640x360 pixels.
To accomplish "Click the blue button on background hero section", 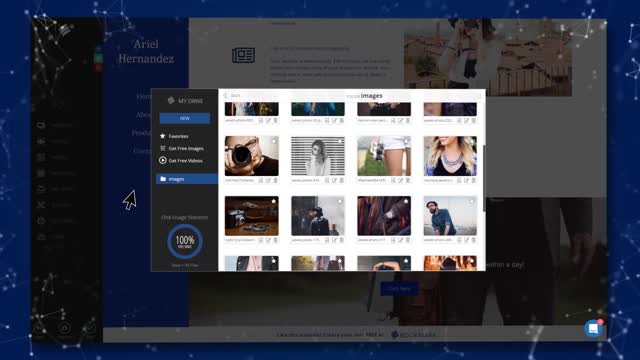I will 399,289.
